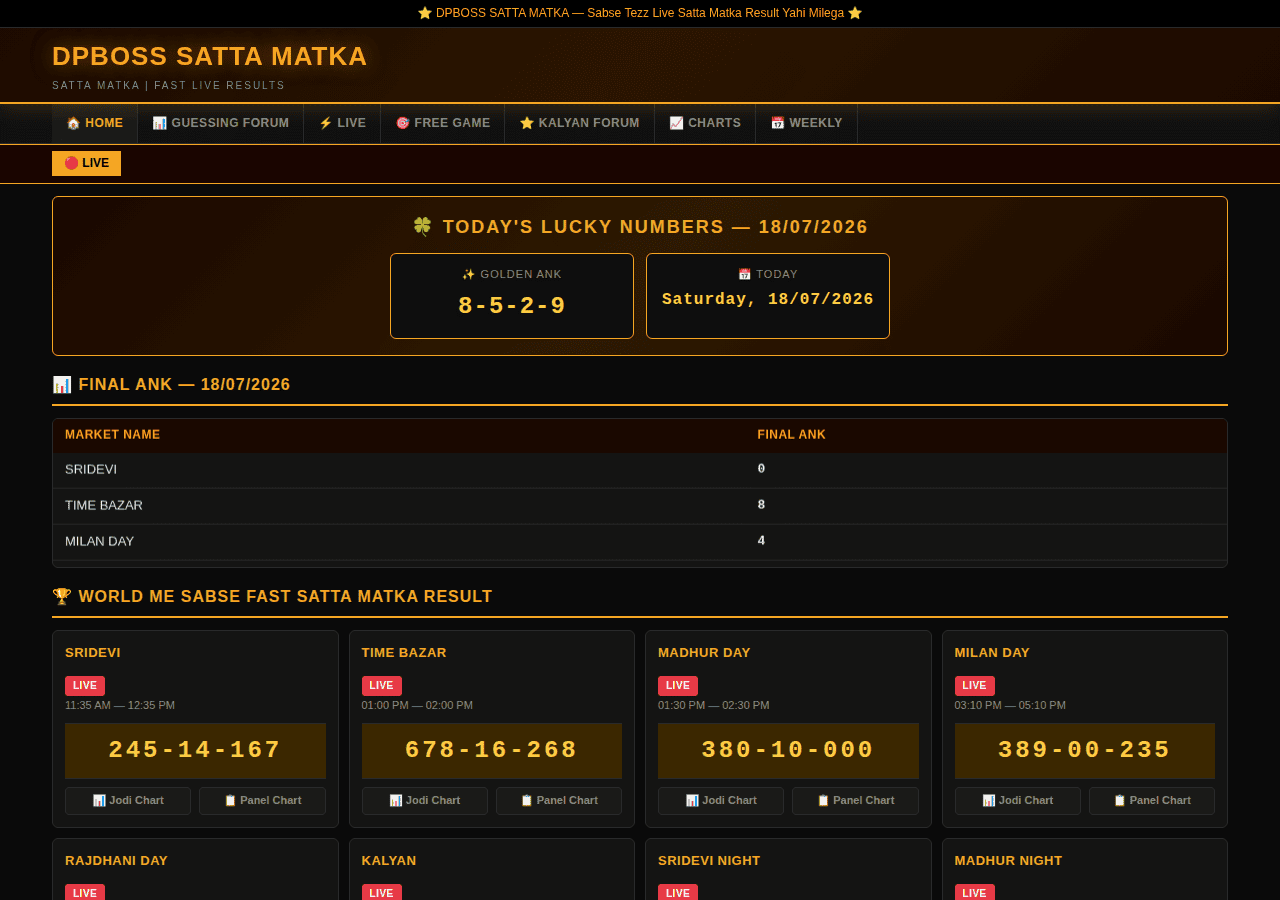Click the MADHUR NIGHT card title

[x=1008, y=861]
